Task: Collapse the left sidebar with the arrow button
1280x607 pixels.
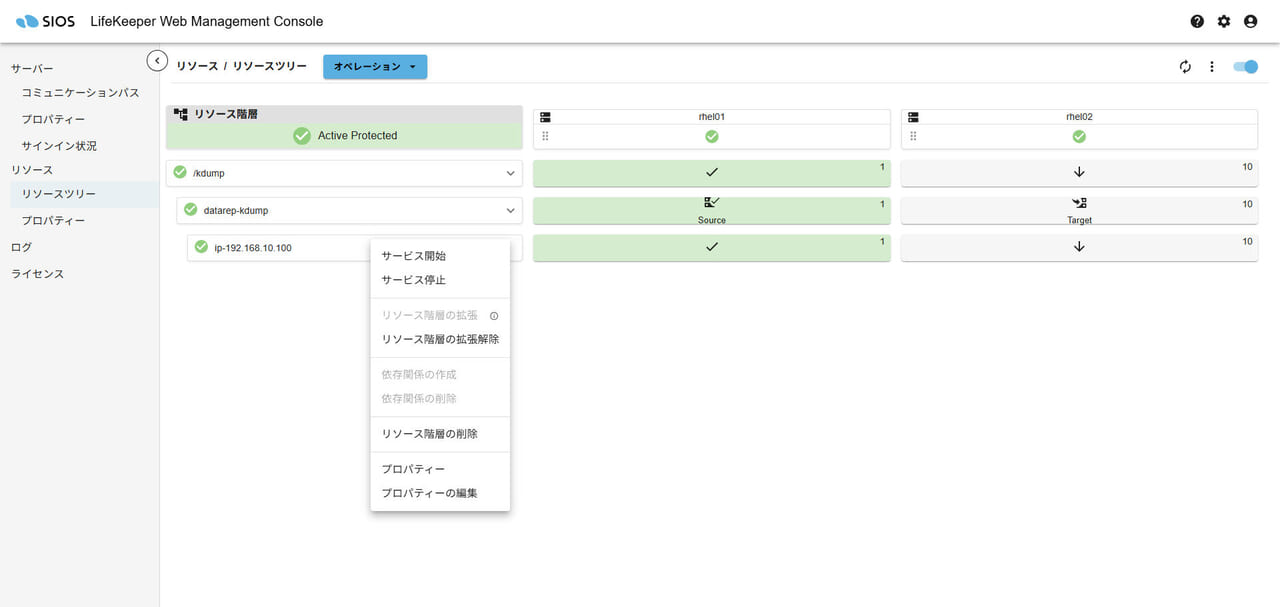Action: [x=157, y=61]
